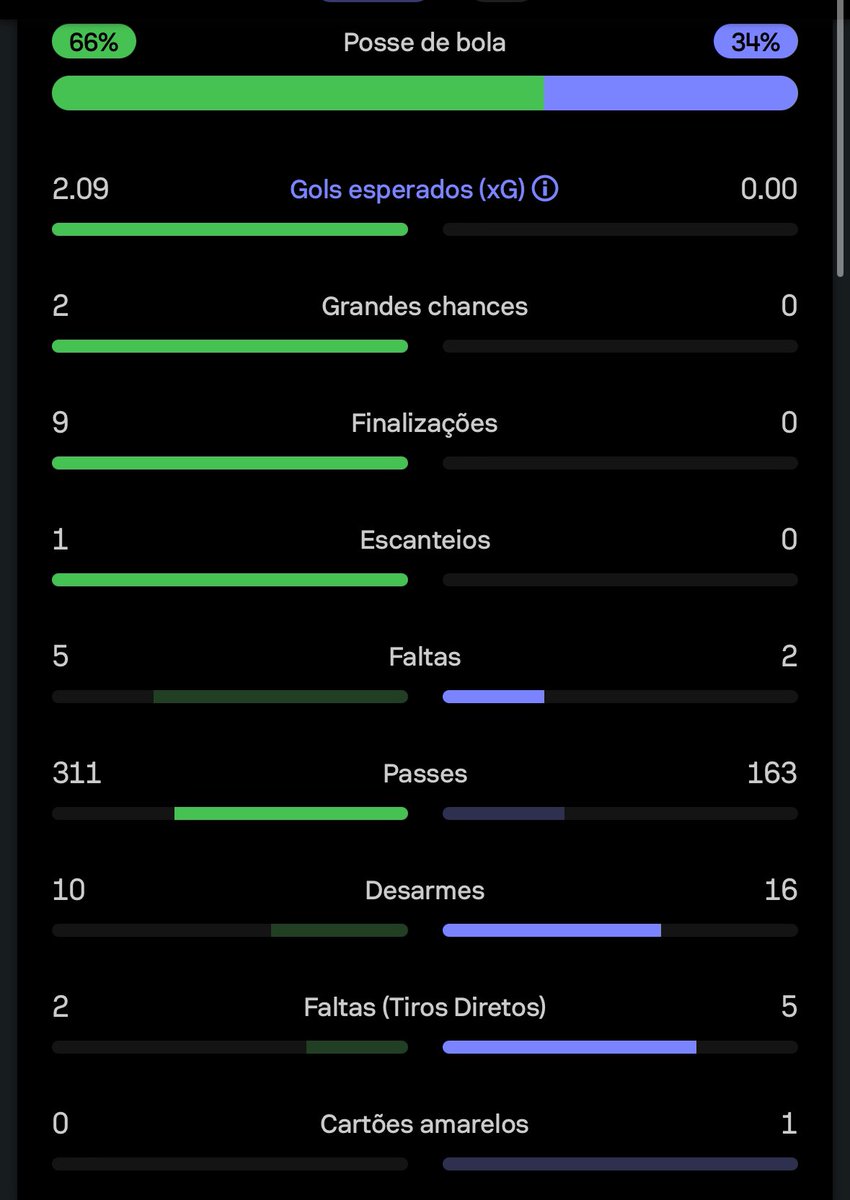Click the purple segment of possession bar

point(670,93)
